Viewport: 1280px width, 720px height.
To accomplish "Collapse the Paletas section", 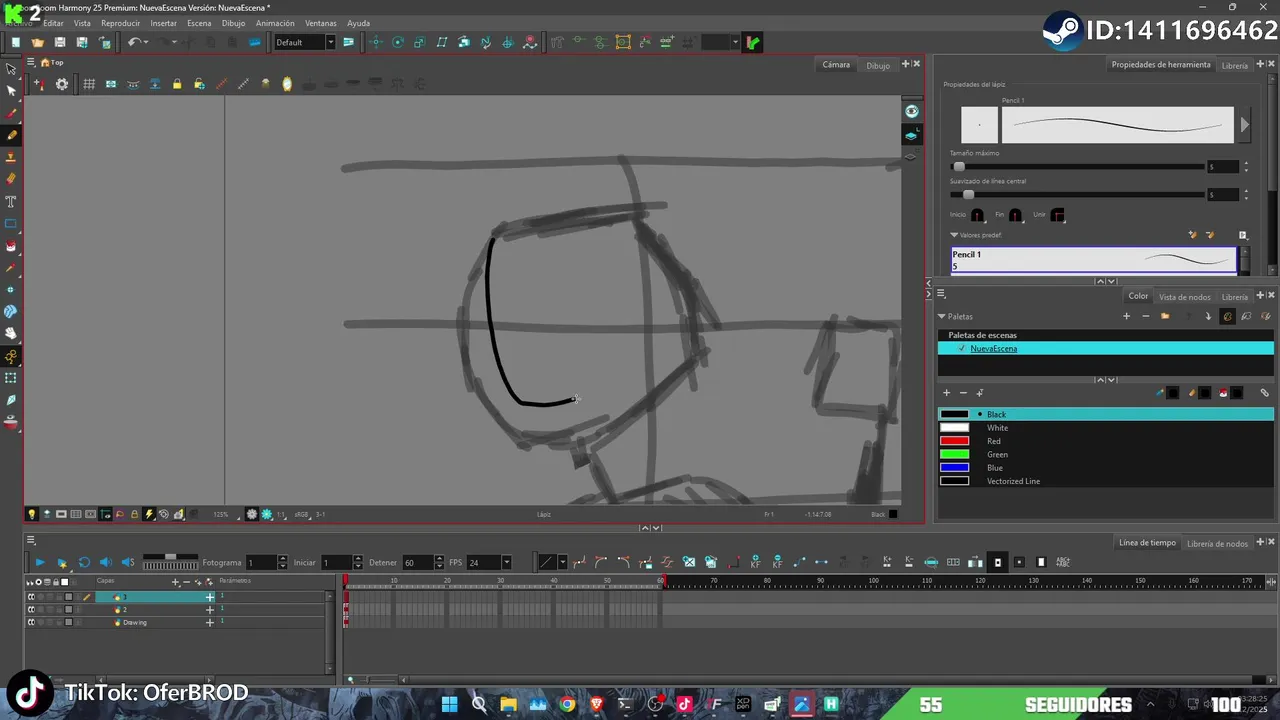I will [942, 316].
